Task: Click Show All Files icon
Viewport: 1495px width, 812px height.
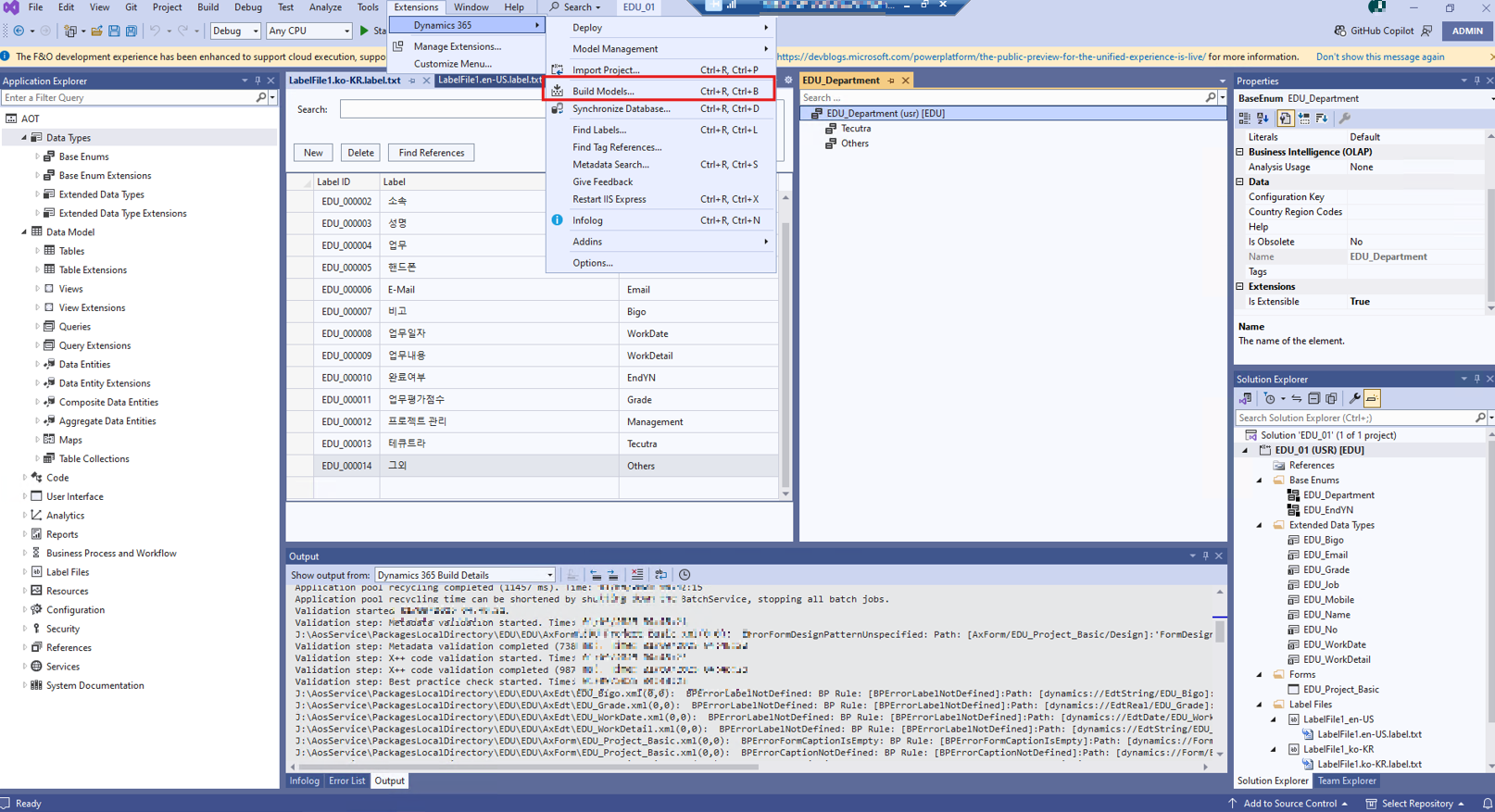Action: click(x=1331, y=399)
